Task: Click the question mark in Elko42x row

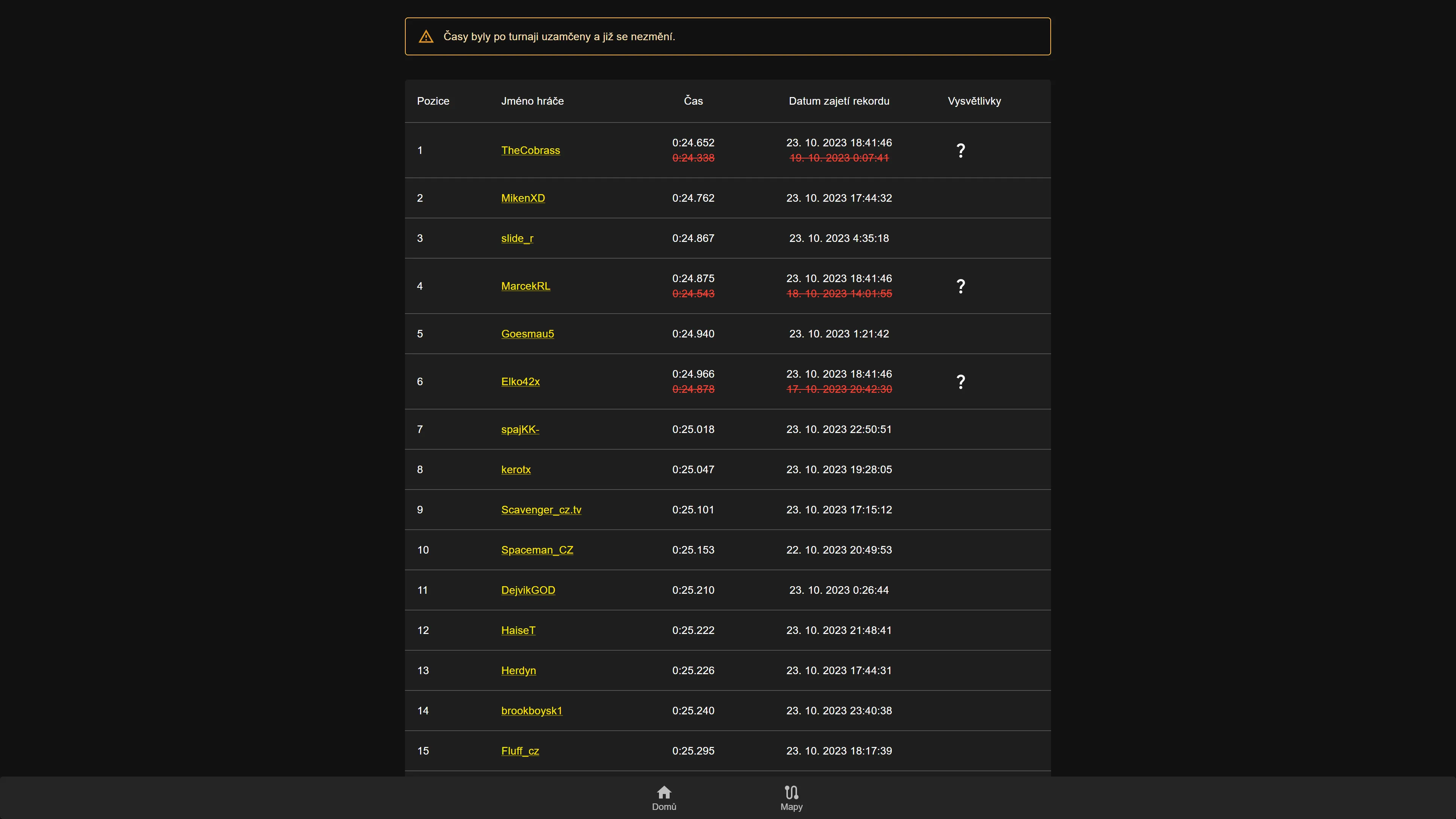Action: [x=960, y=381]
